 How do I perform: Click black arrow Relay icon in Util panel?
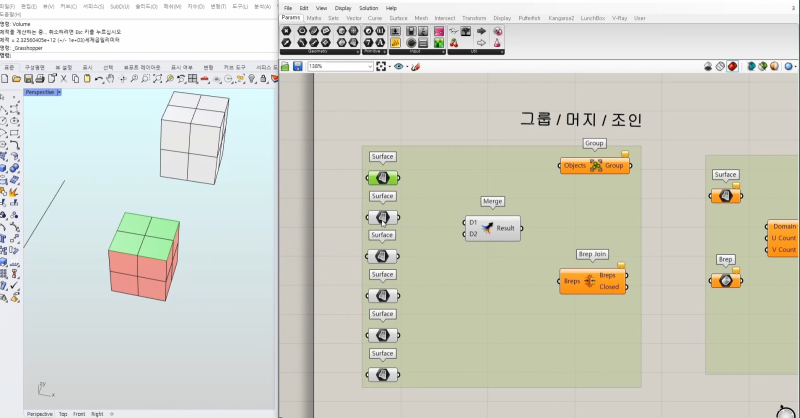coord(481,31)
